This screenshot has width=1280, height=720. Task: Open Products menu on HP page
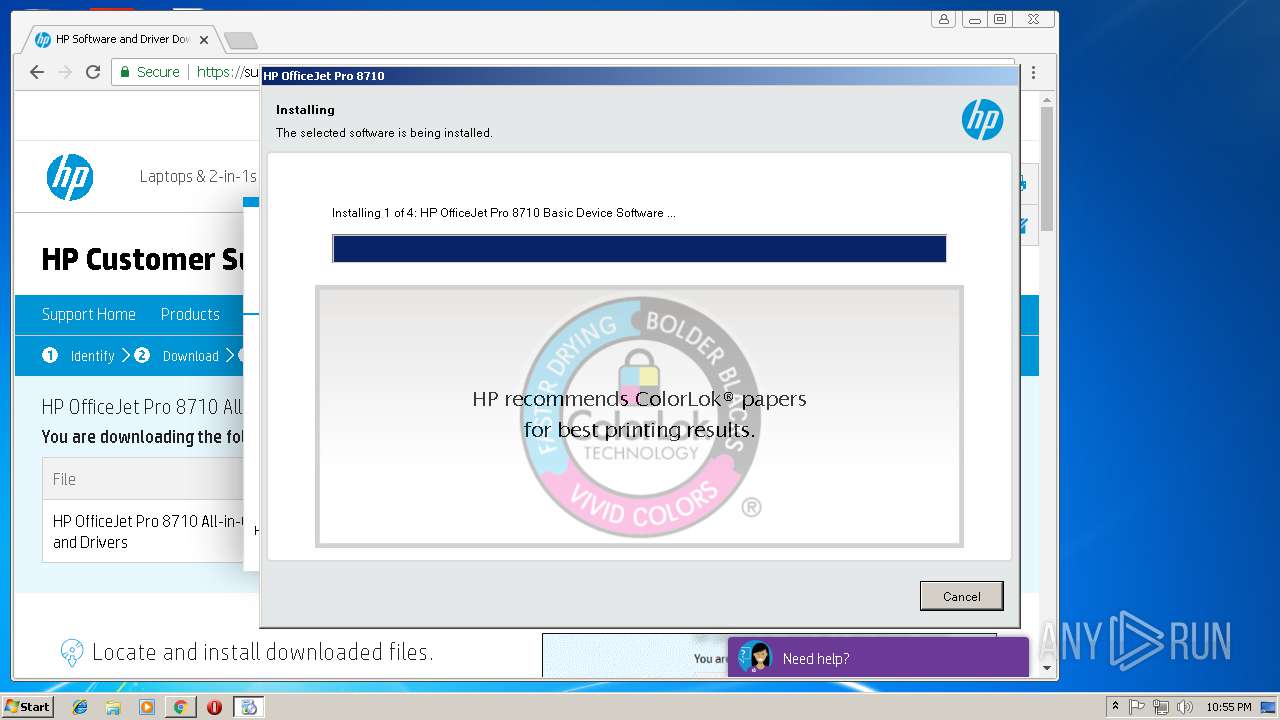(x=190, y=314)
